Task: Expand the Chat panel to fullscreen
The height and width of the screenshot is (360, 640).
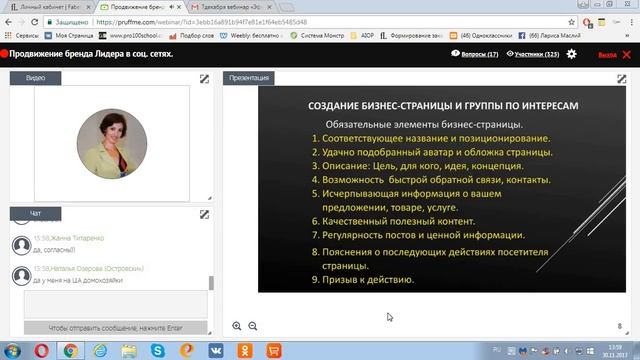Action: click(204, 214)
